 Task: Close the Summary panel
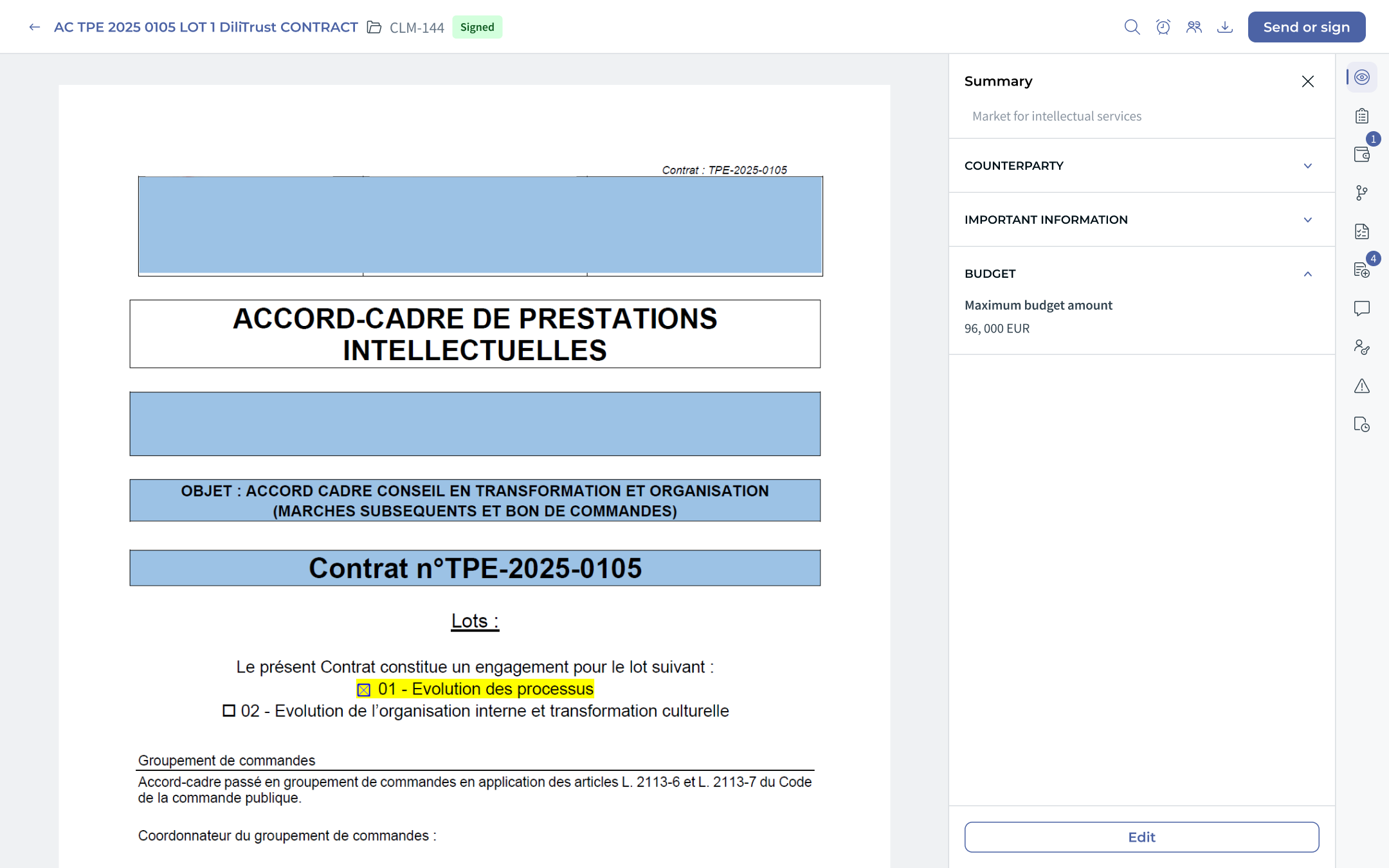[x=1307, y=82]
